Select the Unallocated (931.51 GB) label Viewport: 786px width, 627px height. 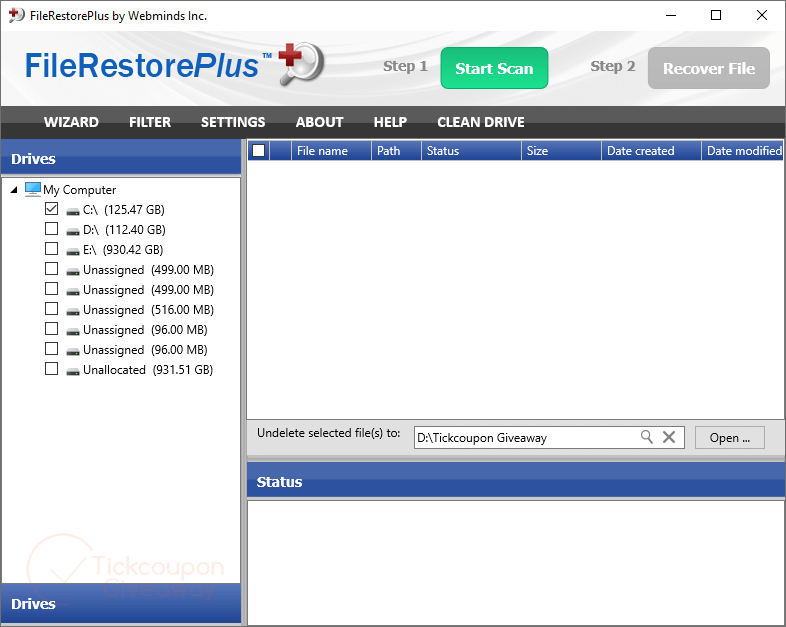pos(148,370)
